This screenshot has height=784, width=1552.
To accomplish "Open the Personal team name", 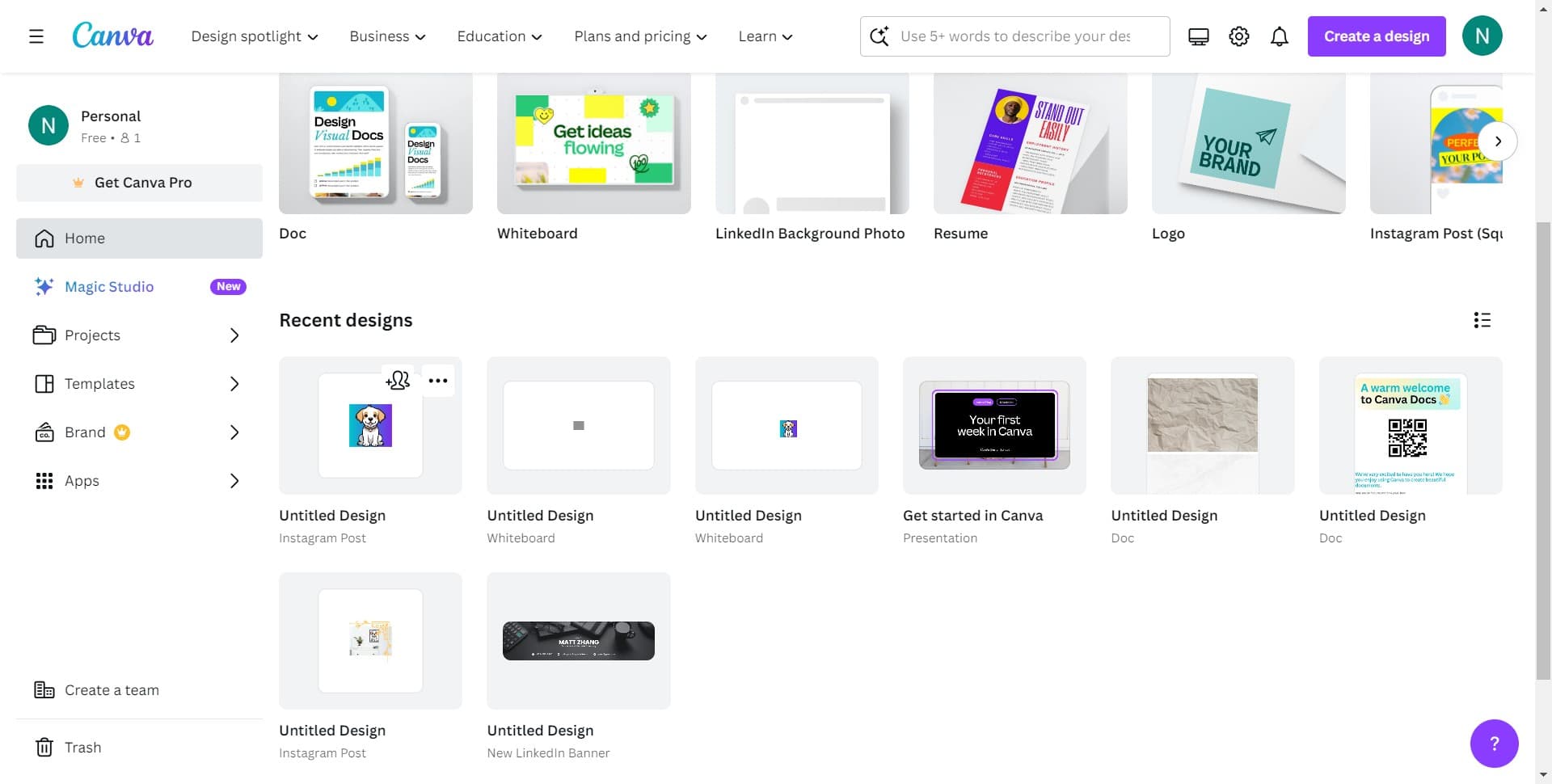I will click(x=111, y=116).
